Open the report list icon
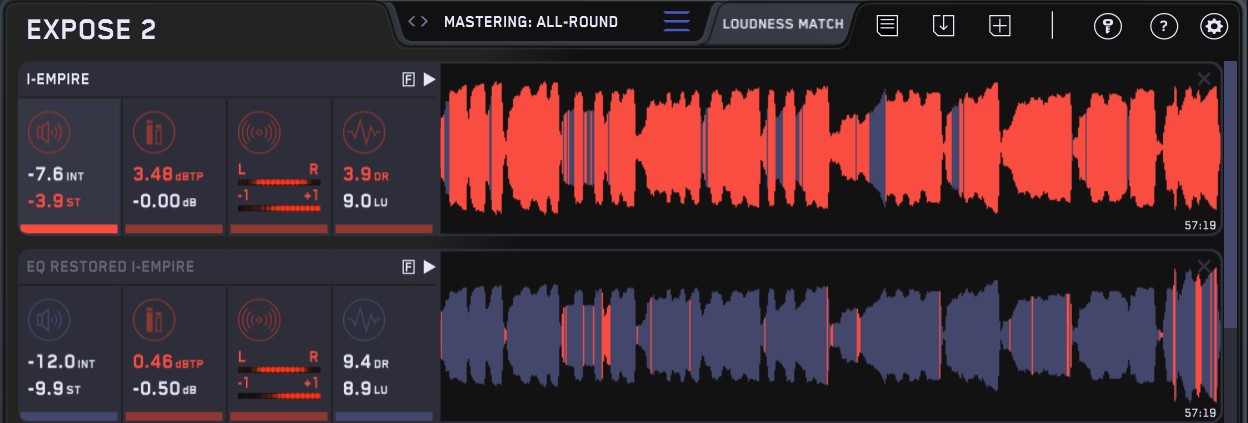This screenshot has height=423, width=1248. click(887, 27)
